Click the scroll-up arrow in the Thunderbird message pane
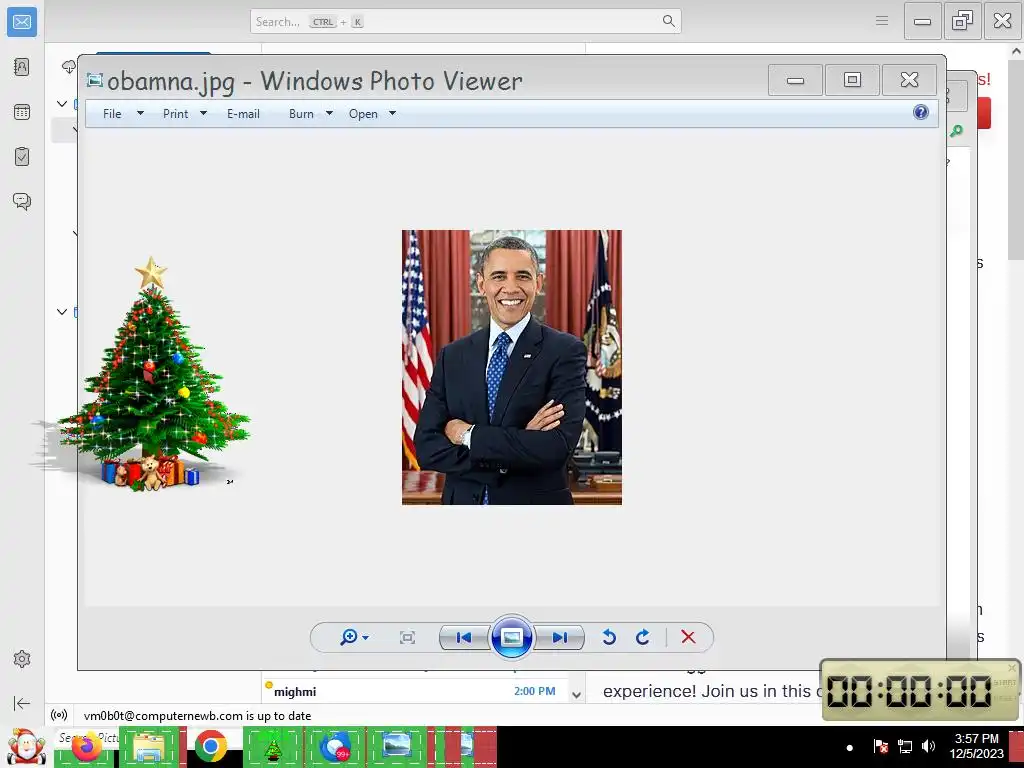1024x768 pixels. 1016,50
